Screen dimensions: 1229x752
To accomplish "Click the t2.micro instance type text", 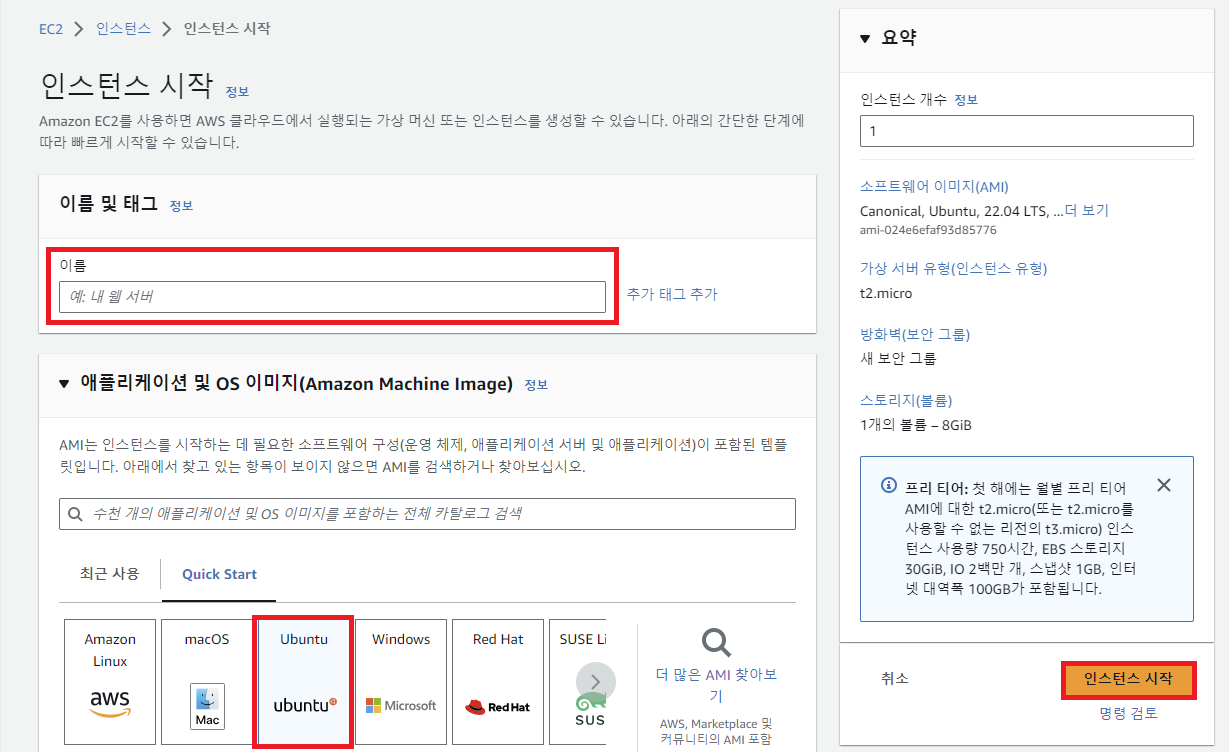I will (x=886, y=293).
